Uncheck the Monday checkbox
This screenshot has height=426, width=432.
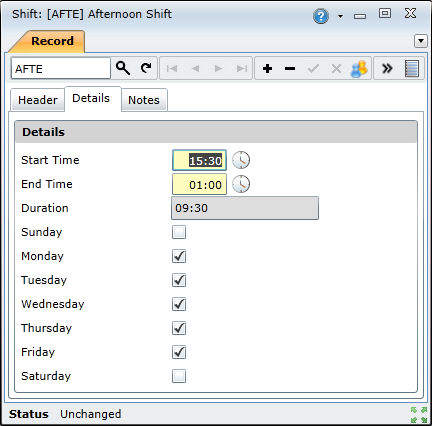[x=179, y=256]
